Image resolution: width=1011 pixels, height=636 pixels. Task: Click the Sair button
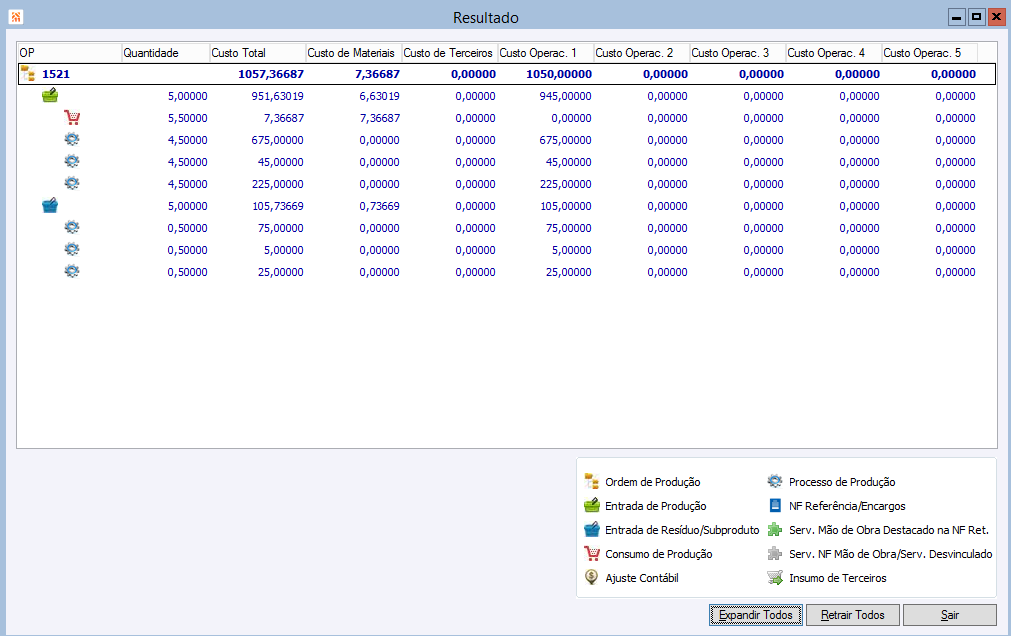tap(950, 615)
